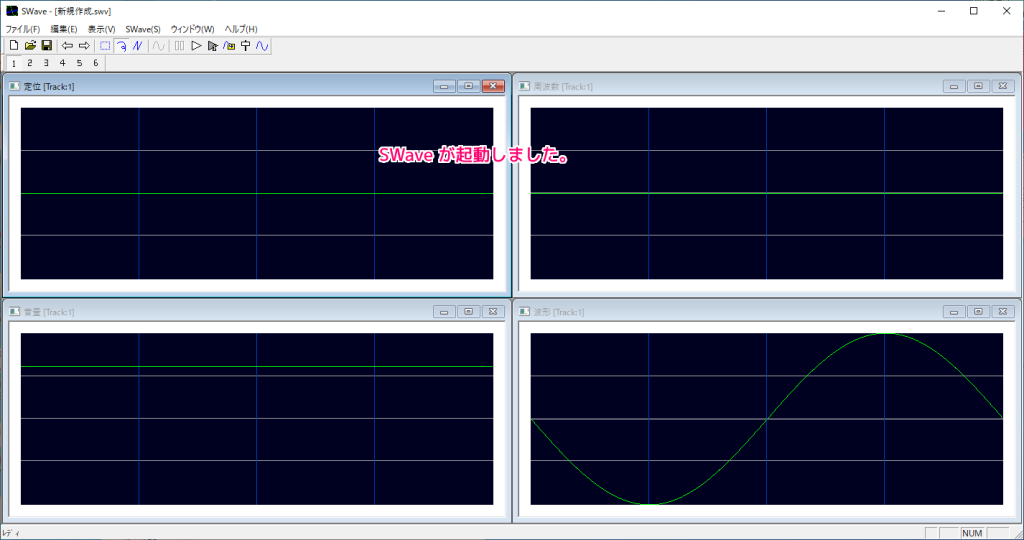Image resolution: width=1024 pixels, height=540 pixels.
Task: Switch to track 5 tab
Action: click(x=79, y=63)
